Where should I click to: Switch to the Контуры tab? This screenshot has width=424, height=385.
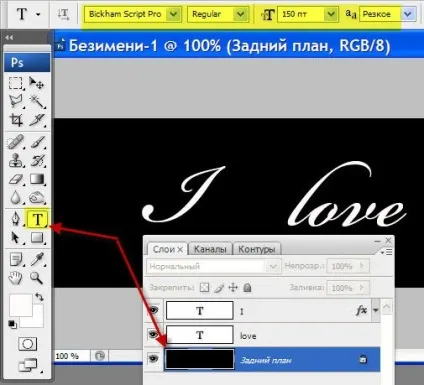(257, 249)
